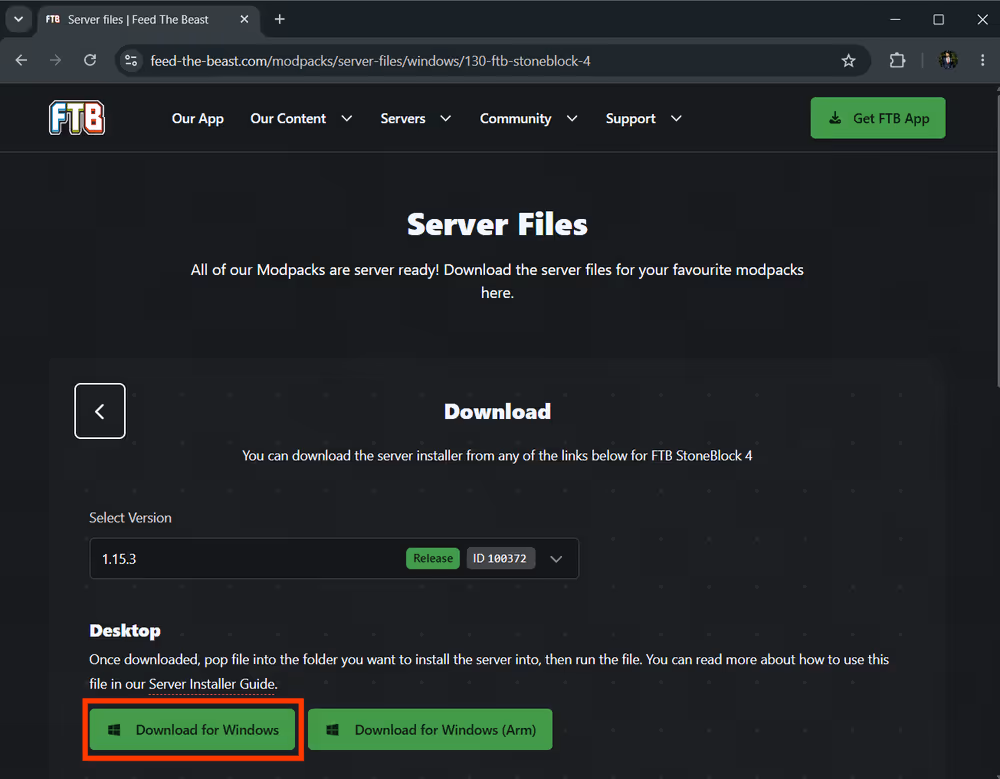Click the browser forward arrow

55,61
